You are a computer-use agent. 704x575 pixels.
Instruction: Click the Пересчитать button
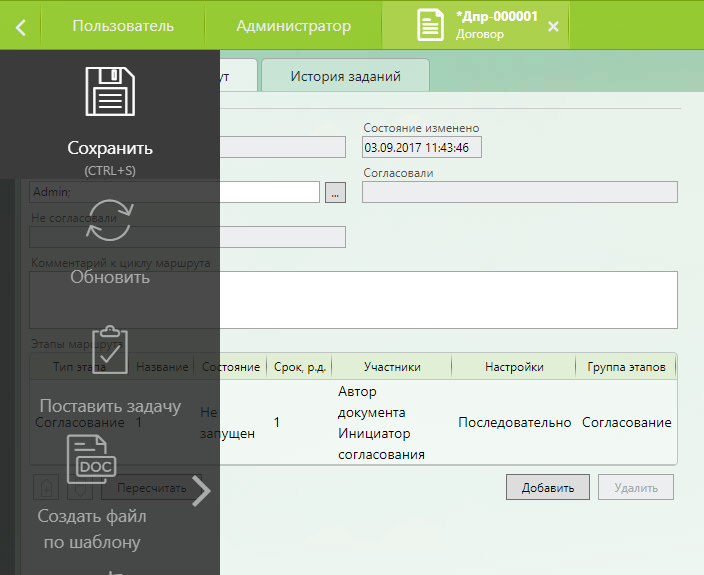tap(151, 487)
